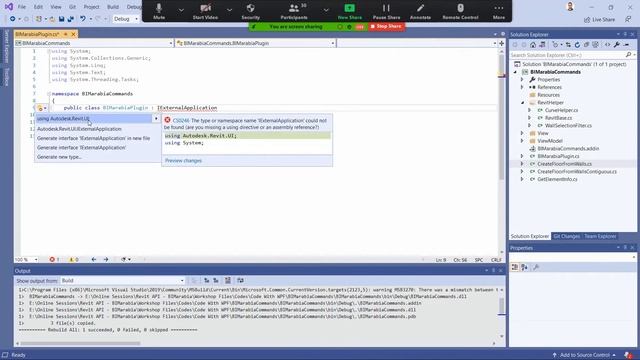Viewport: 640px width, 360px height.
Task: Select GetElementInfo.cs file
Action: 557,179
